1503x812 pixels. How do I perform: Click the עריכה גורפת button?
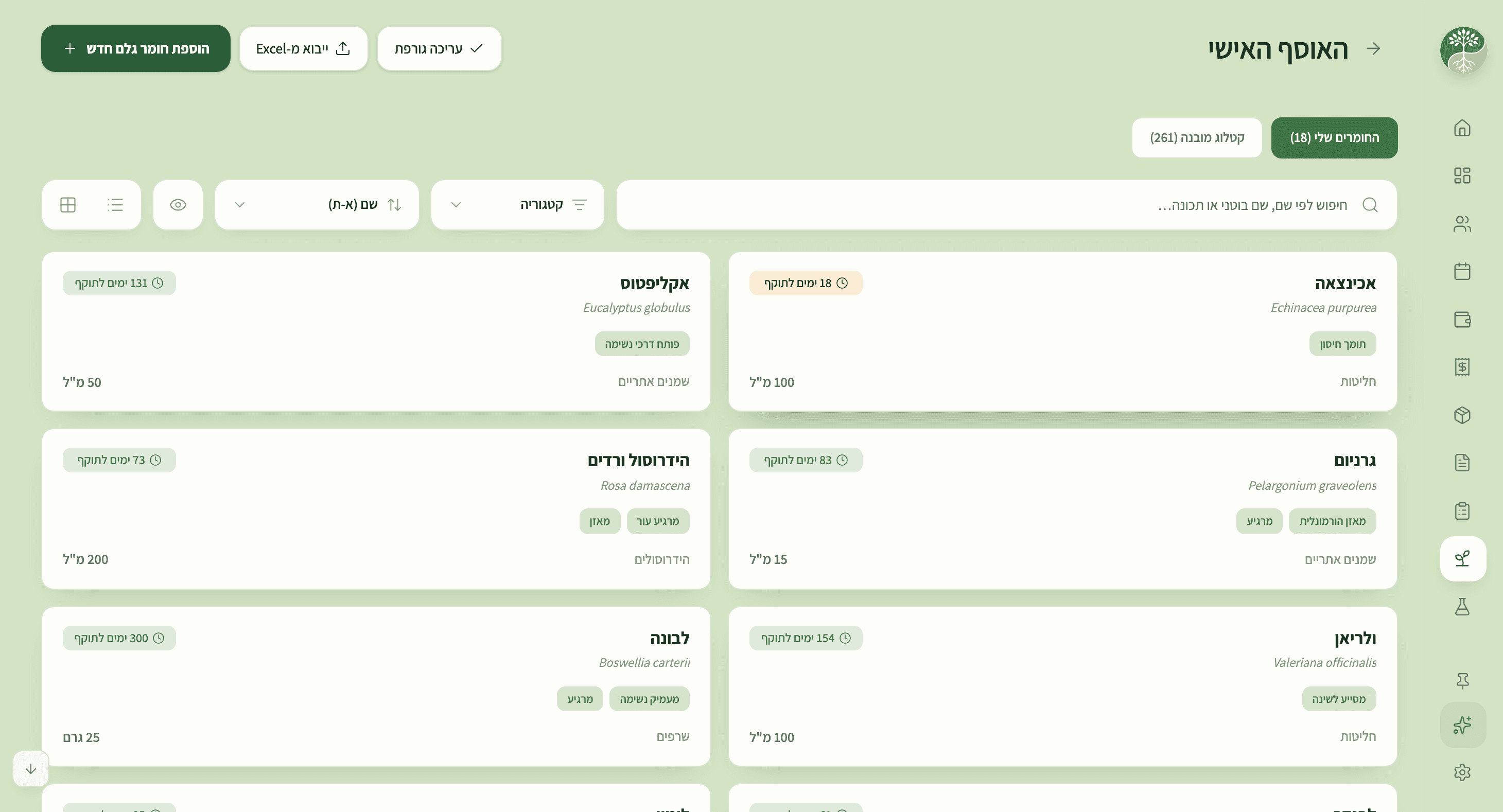coord(440,48)
